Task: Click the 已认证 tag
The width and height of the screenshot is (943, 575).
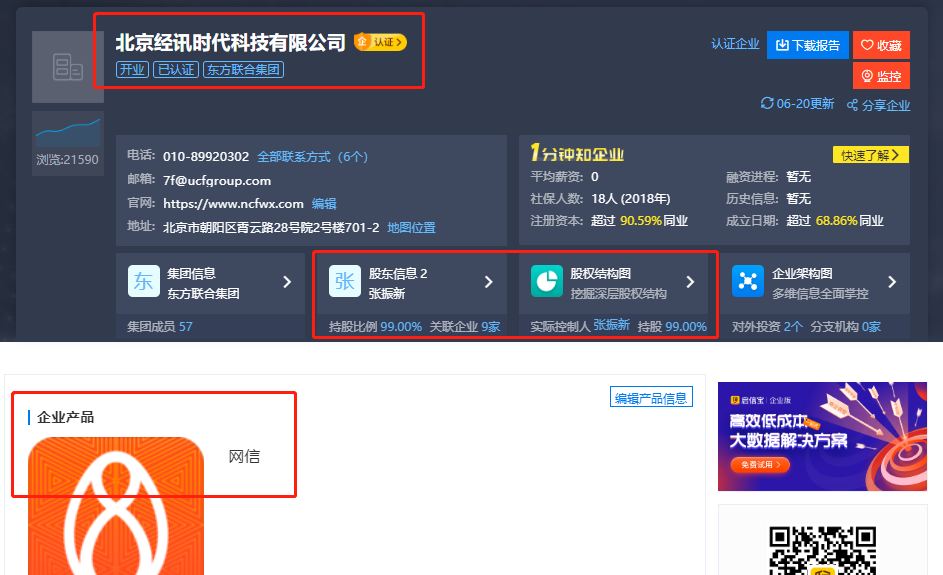Action: (x=176, y=70)
